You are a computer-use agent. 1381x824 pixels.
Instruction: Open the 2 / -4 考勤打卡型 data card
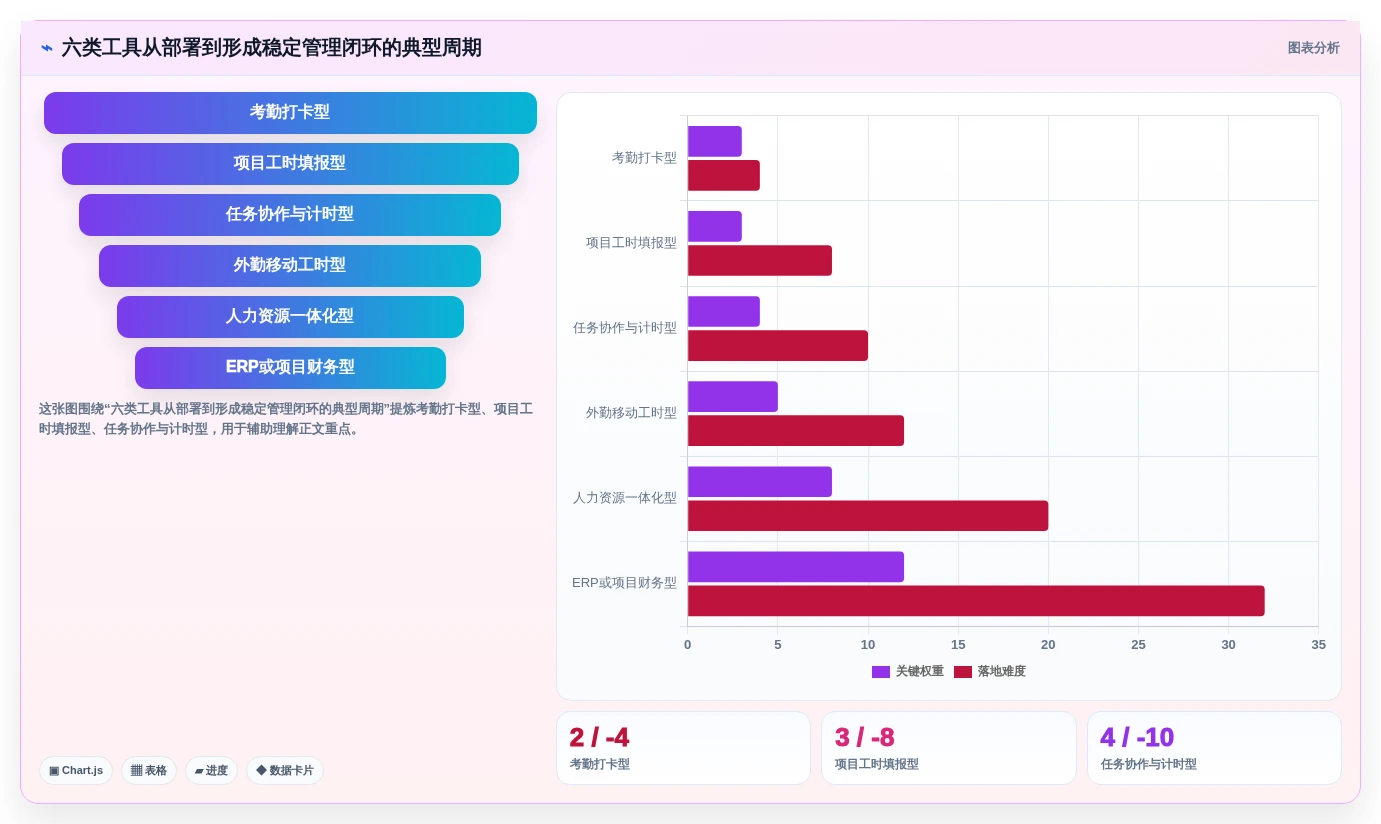tap(683, 748)
